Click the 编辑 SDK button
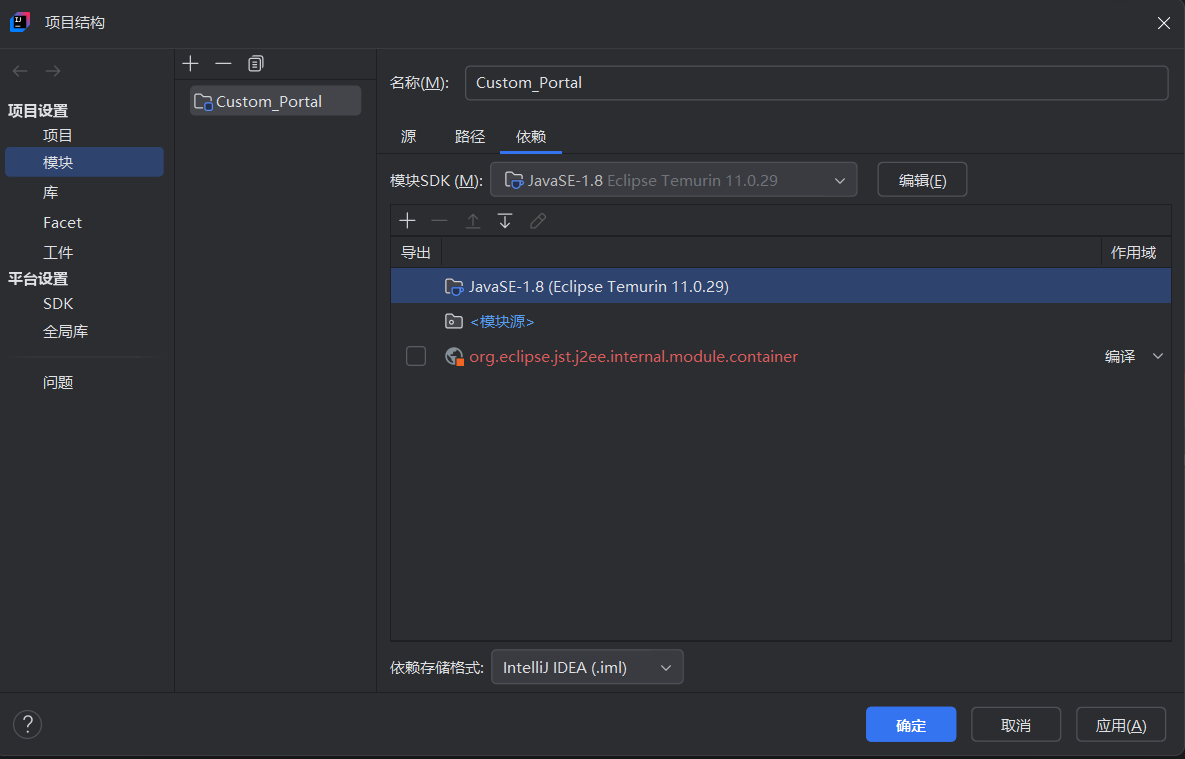The image size is (1185, 759). pos(921,180)
